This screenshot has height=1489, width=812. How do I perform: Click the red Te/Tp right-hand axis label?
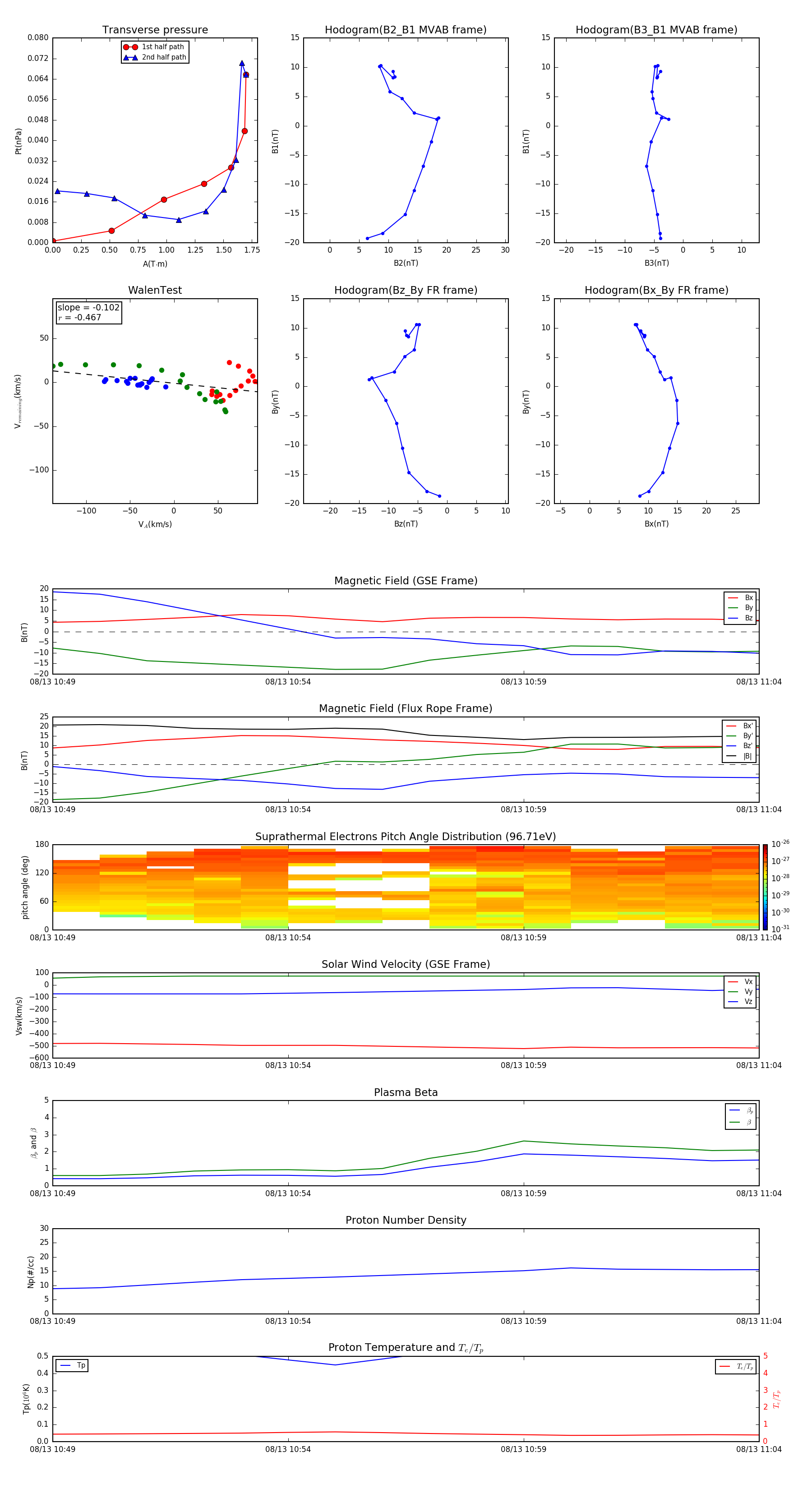777,1399
